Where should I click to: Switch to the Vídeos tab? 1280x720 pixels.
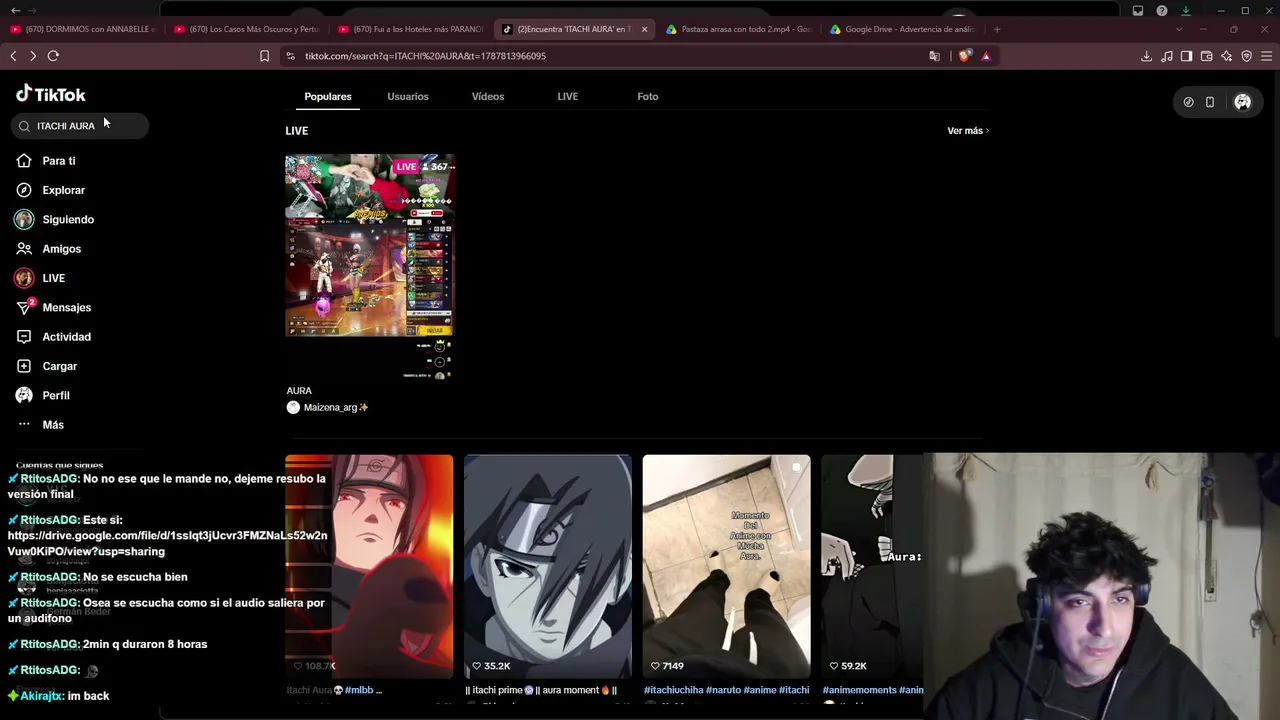[x=488, y=96]
